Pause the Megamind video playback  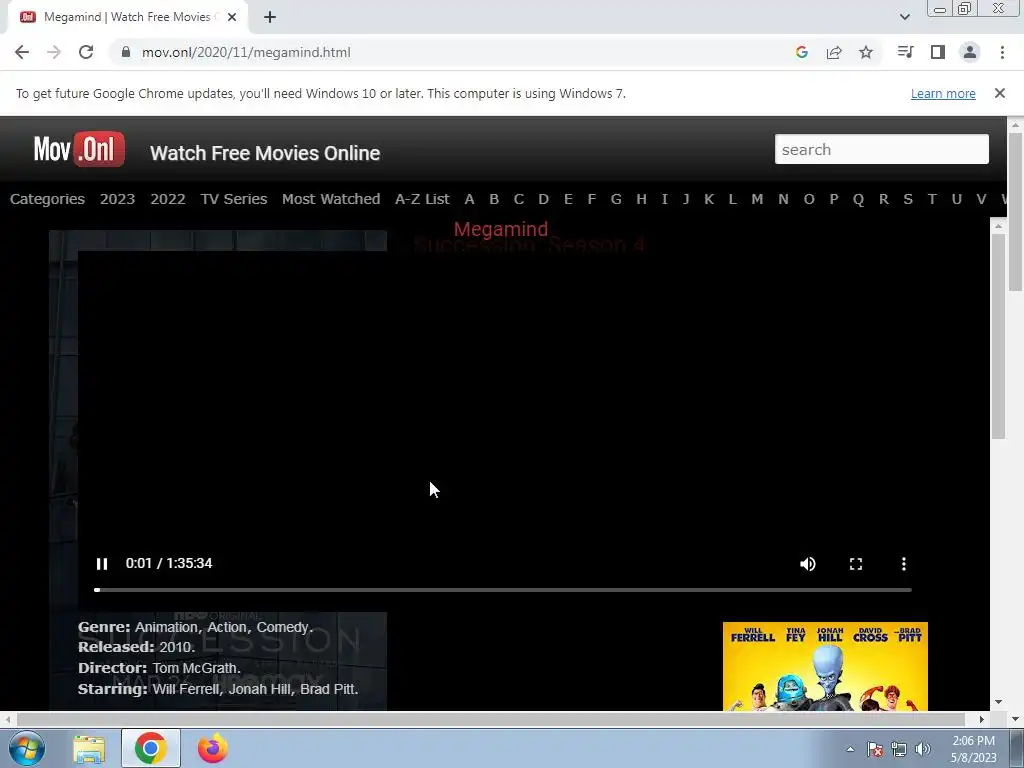tap(102, 564)
